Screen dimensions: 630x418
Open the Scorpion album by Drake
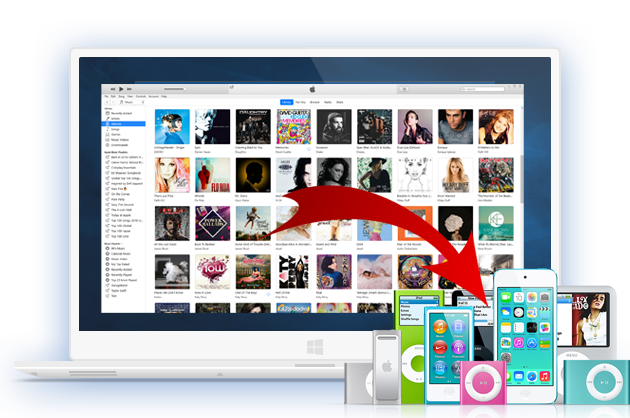(334, 127)
